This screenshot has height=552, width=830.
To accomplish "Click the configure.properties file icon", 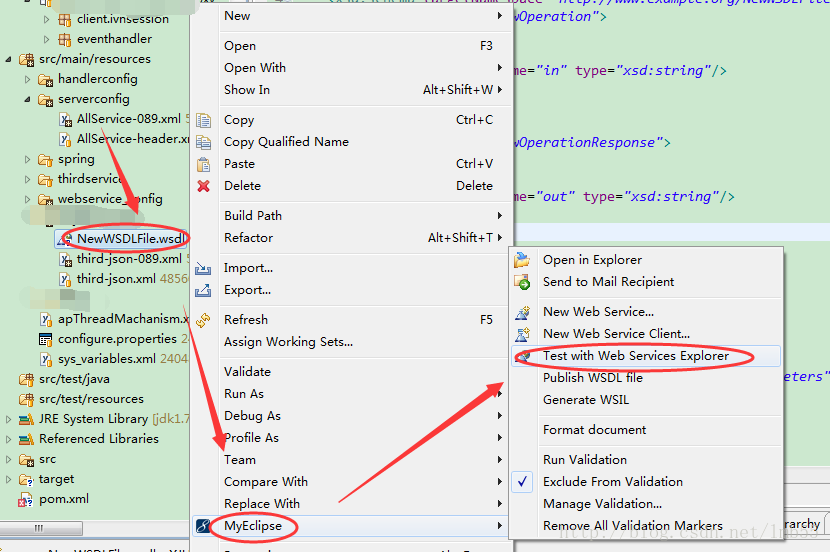I will 46,339.
